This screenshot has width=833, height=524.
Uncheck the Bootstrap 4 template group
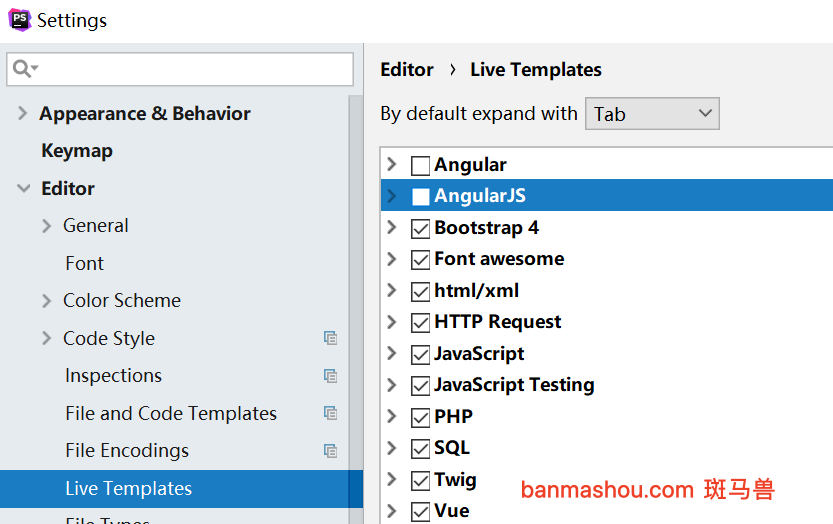(x=420, y=229)
